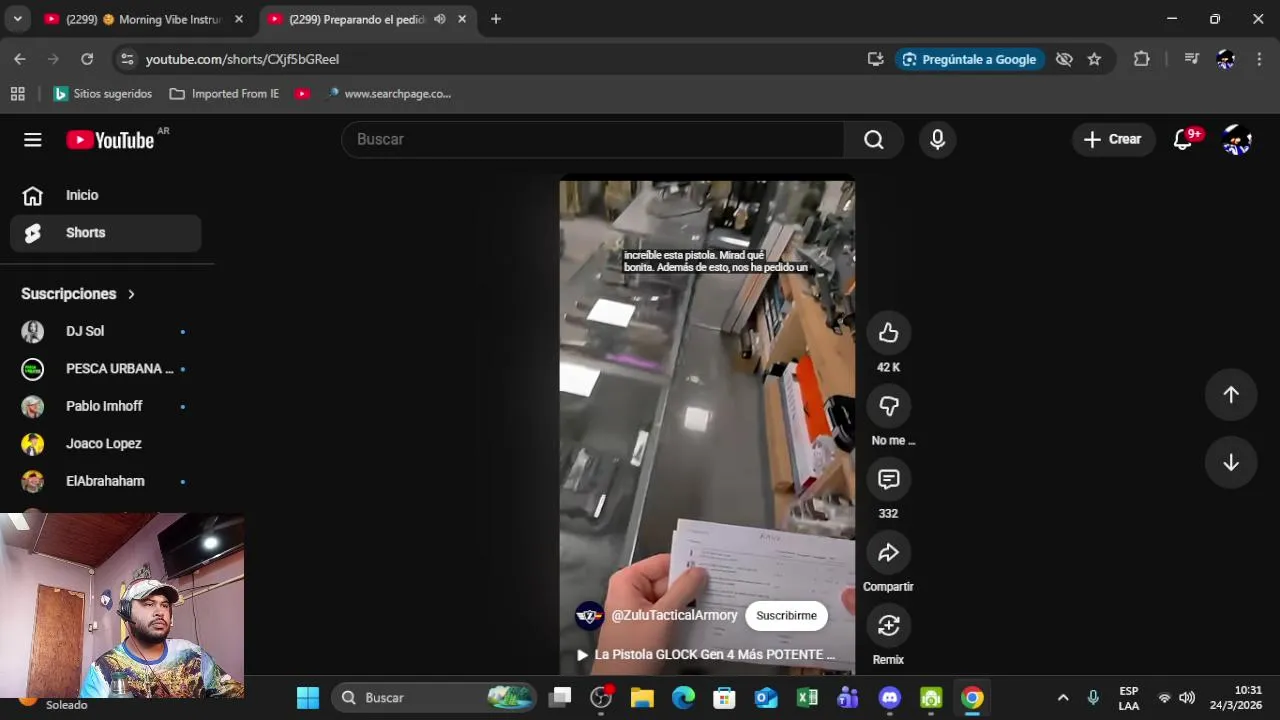The image size is (1280, 720).
Task: Open media controls in Chrome toolbar
Action: click(x=1191, y=59)
